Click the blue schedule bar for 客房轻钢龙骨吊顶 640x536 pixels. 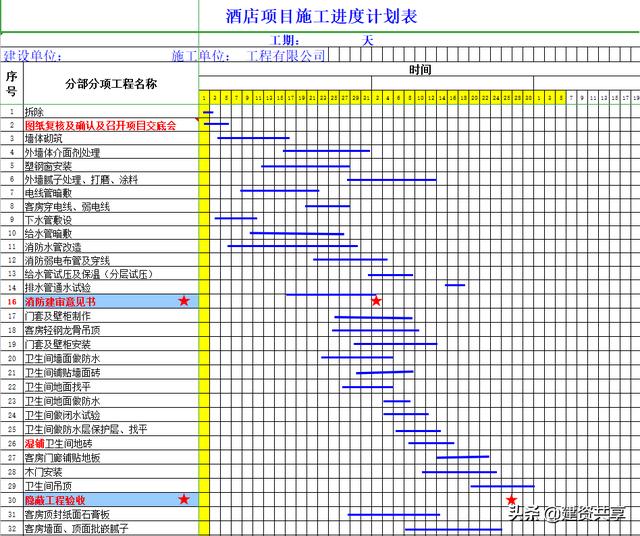point(376,330)
